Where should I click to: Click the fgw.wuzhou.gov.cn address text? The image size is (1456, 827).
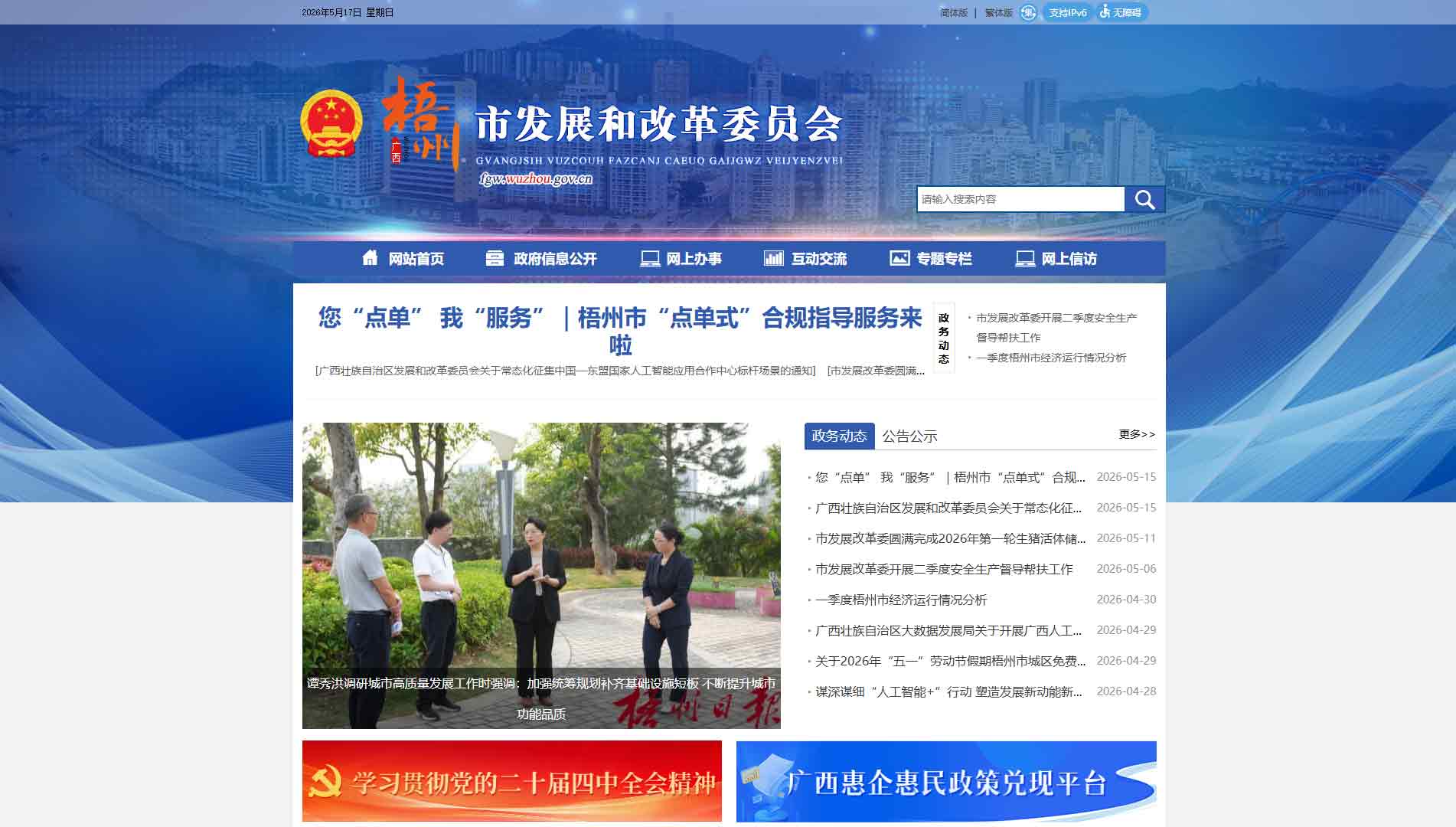point(536,178)
